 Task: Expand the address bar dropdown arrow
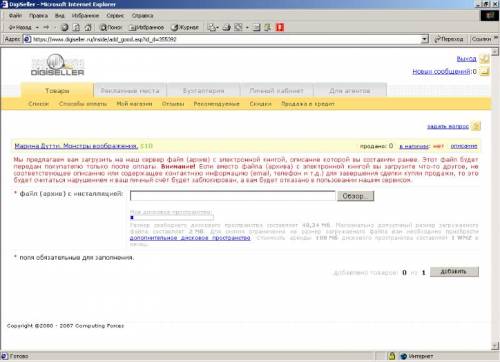[x=424, y=39]
